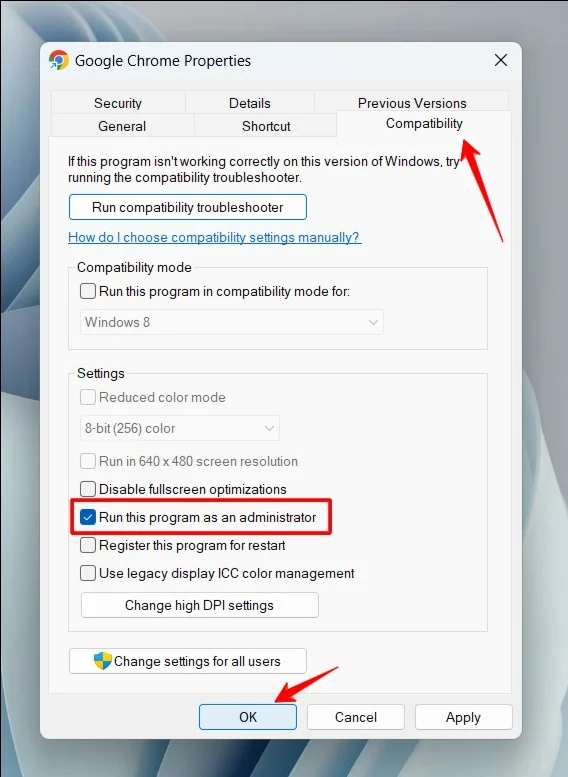Viewport: 568px width, 777px height.
Task: Click Run compatibility troubleshooter button
Action: click(x=188, y=207)
